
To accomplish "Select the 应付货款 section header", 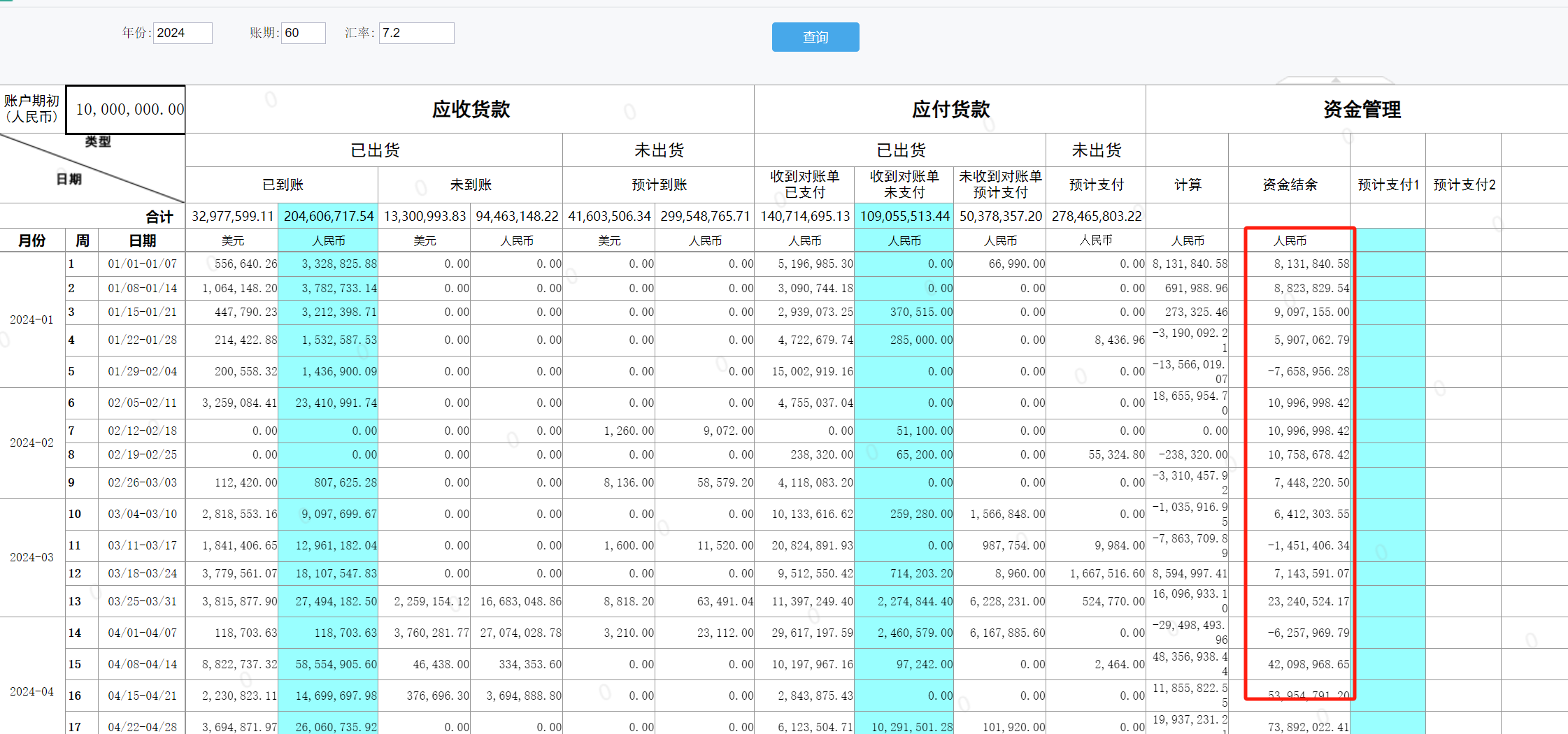I will pos(950,110).
